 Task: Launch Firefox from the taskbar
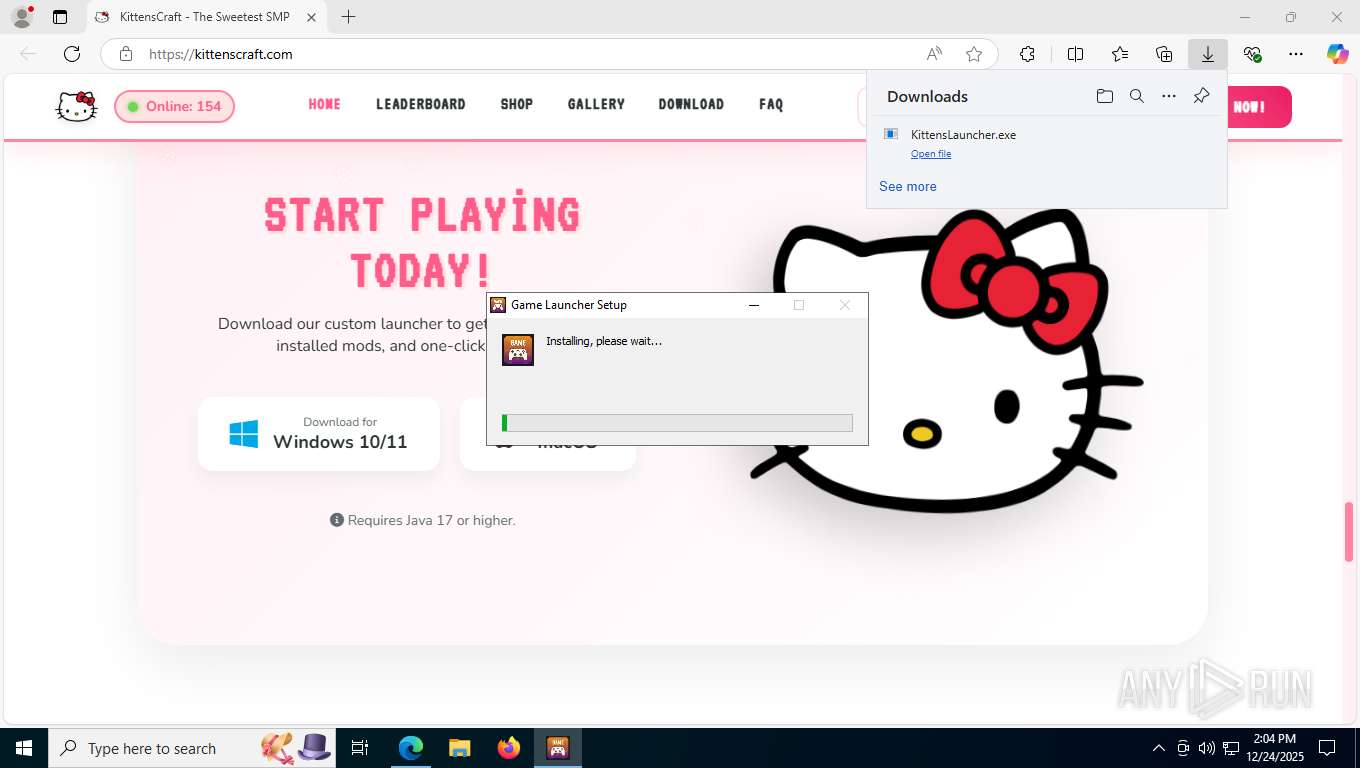point(509,748)
